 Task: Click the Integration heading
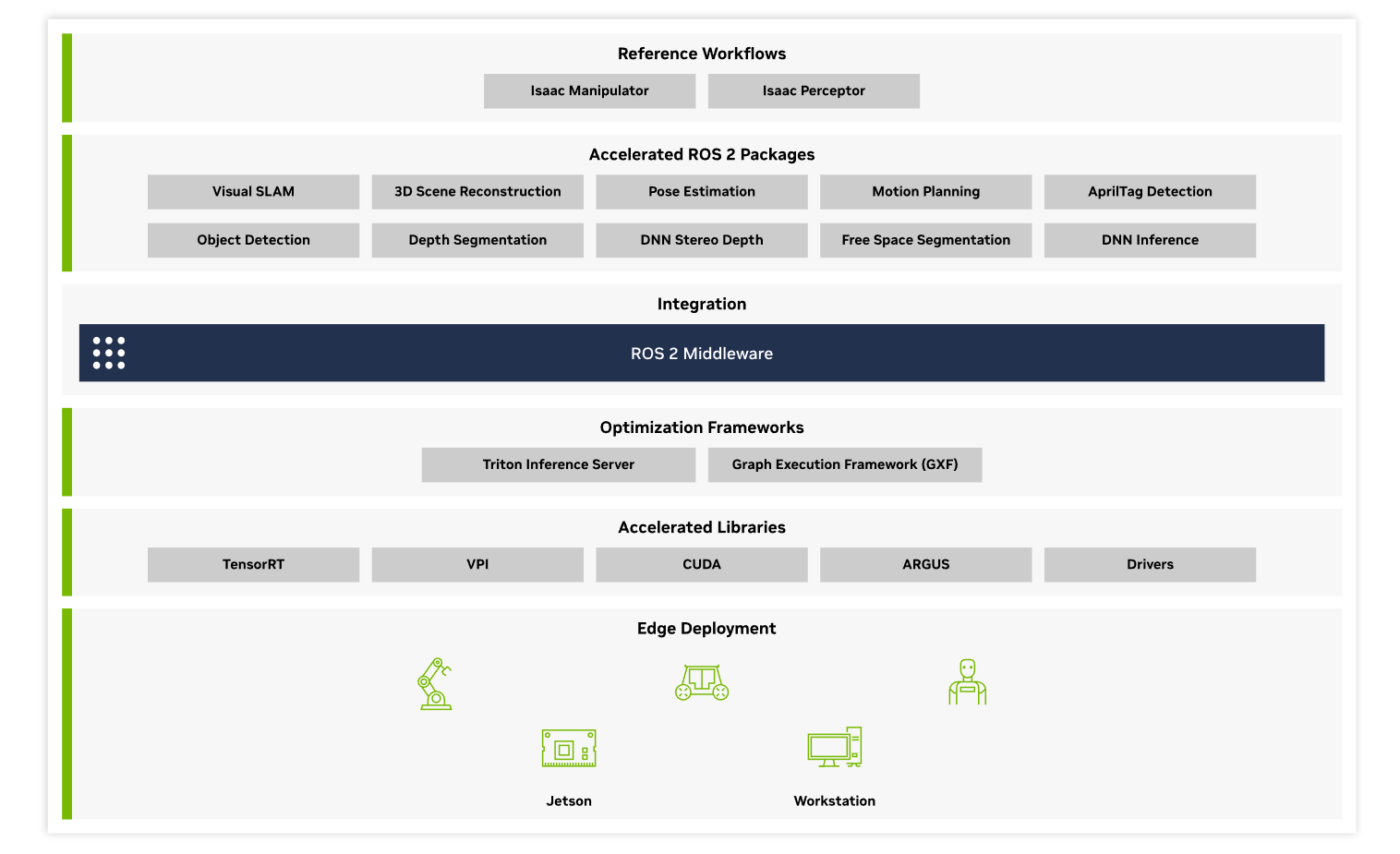702,304
